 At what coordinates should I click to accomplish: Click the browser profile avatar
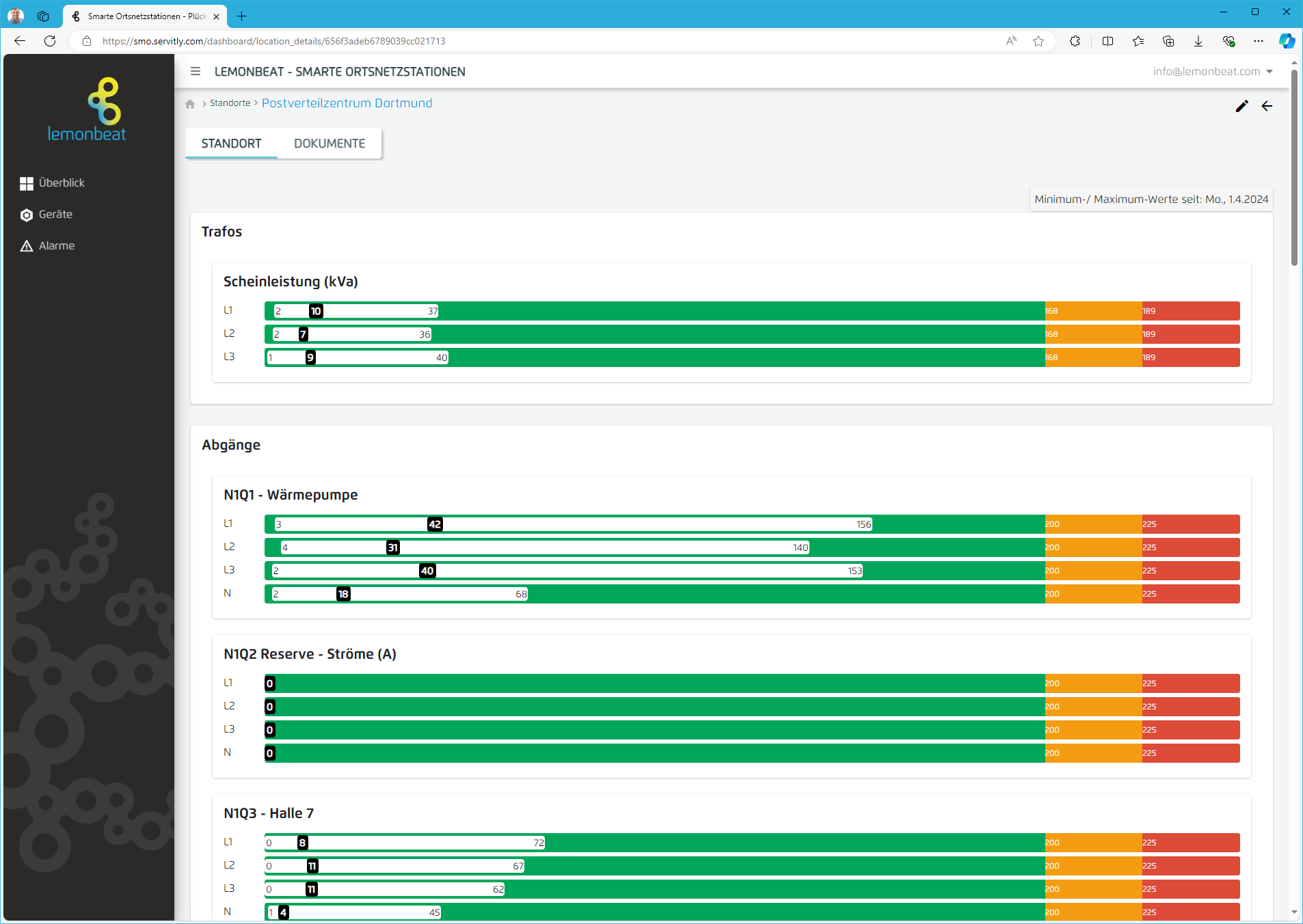tap(15, 16)
